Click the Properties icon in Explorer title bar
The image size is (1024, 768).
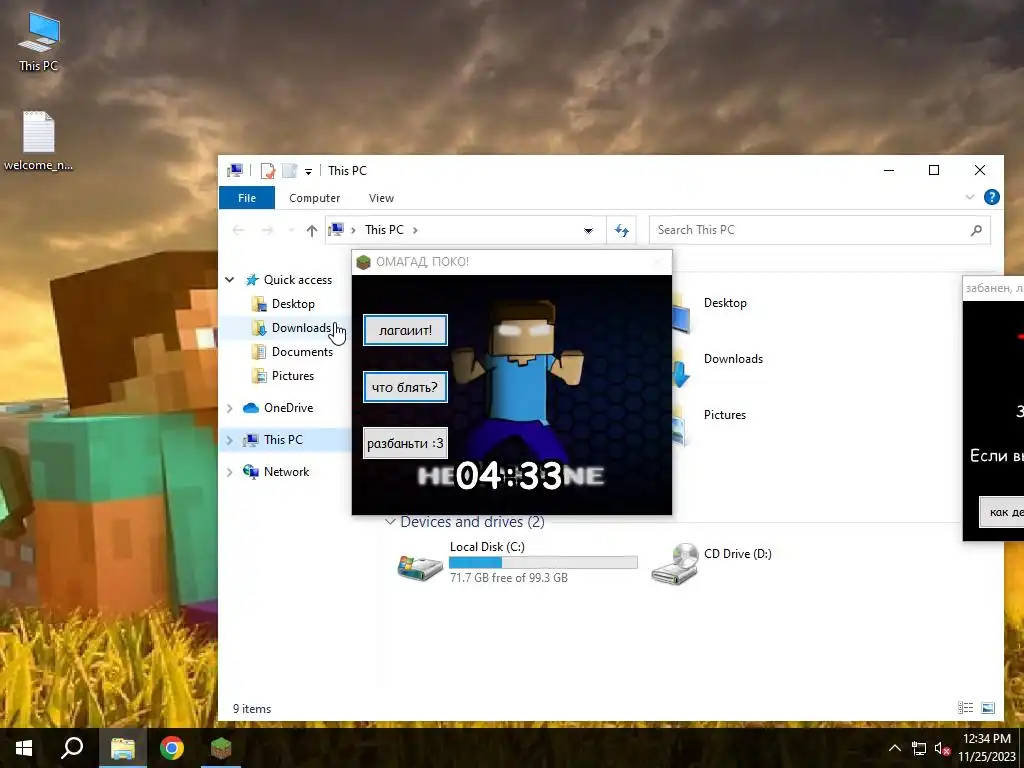(x=268, y=171)
